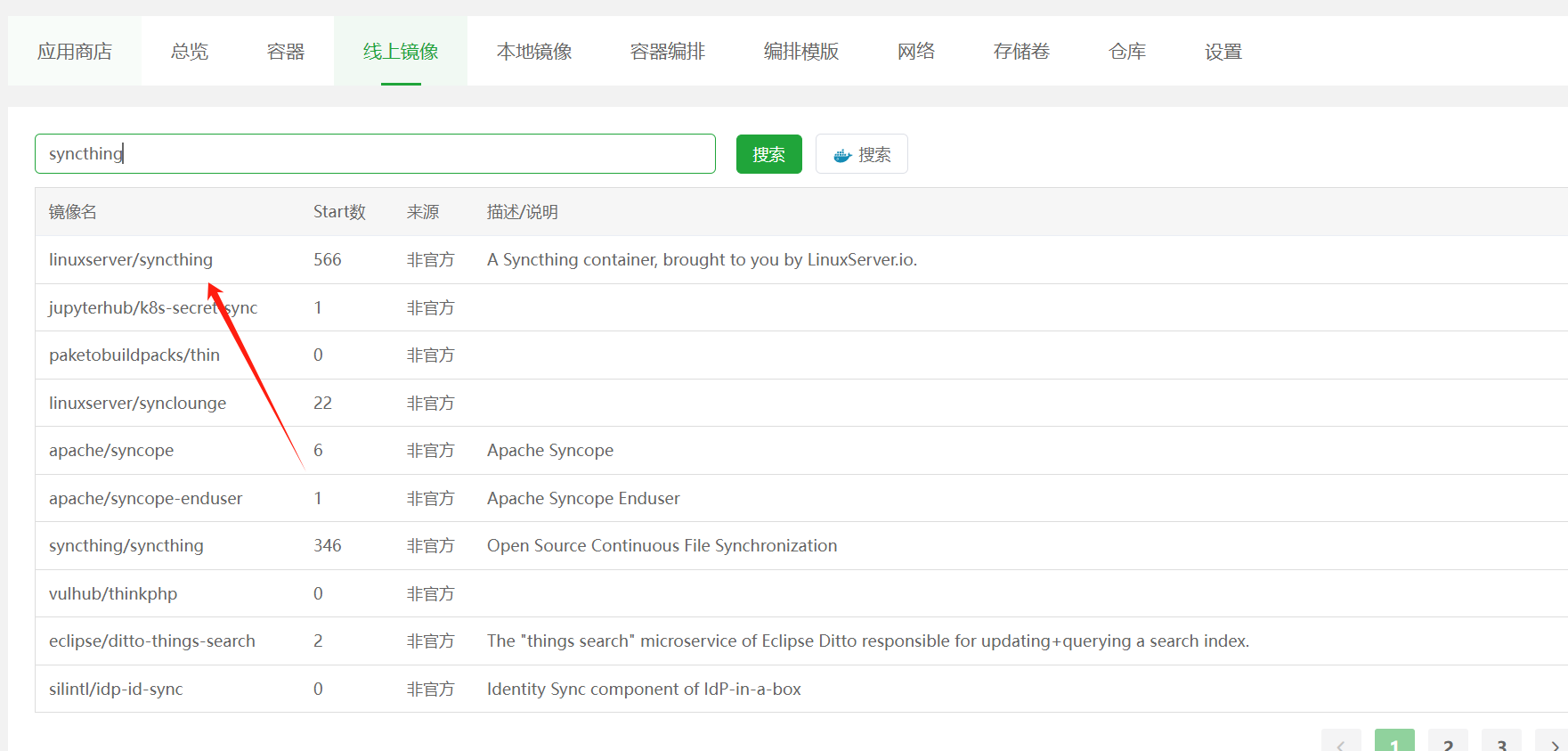The width and height of the screenshot is (1568, 751).
Task: Open the 容器 tab
Action: click(x=286, y=52)
